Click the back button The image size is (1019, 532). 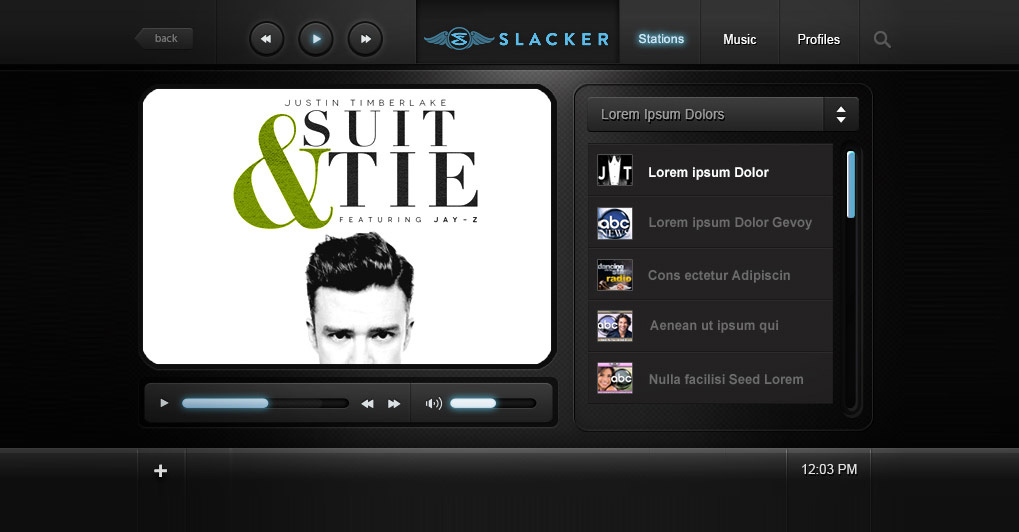[165, 38]
